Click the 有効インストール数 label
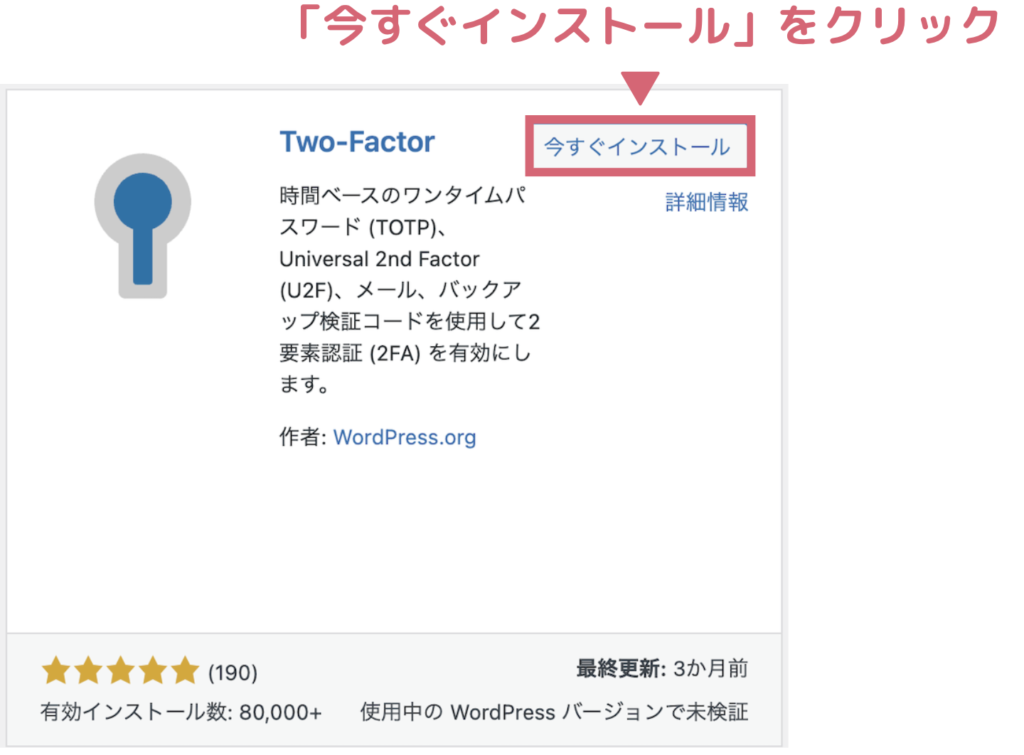The width and height of the screenshot is (1024, 755). click(x=136, y=712)
